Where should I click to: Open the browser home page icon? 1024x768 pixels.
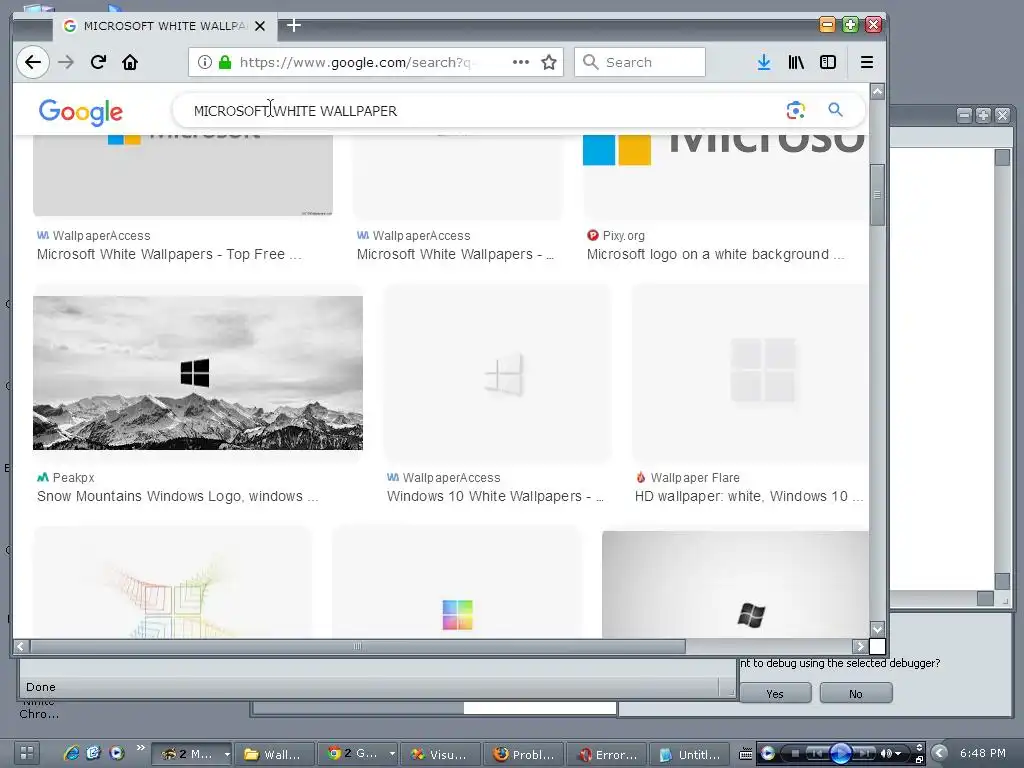[130, 62]
